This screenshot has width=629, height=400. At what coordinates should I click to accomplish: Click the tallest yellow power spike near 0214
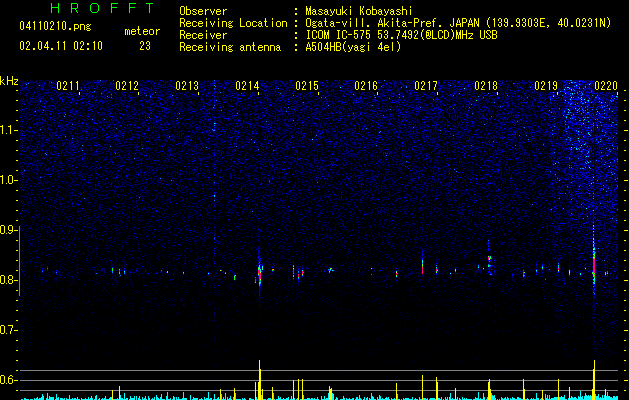tap(260, 380)
